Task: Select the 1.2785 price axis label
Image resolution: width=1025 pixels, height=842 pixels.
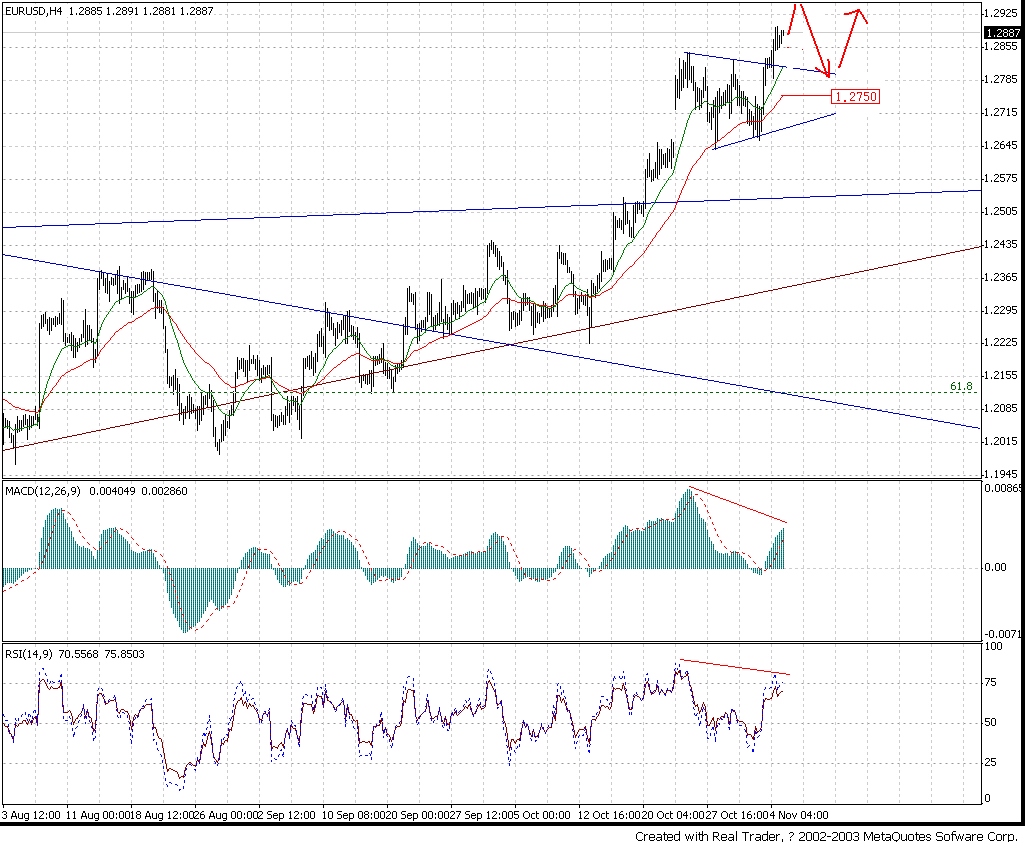Action: (1003, 80)
